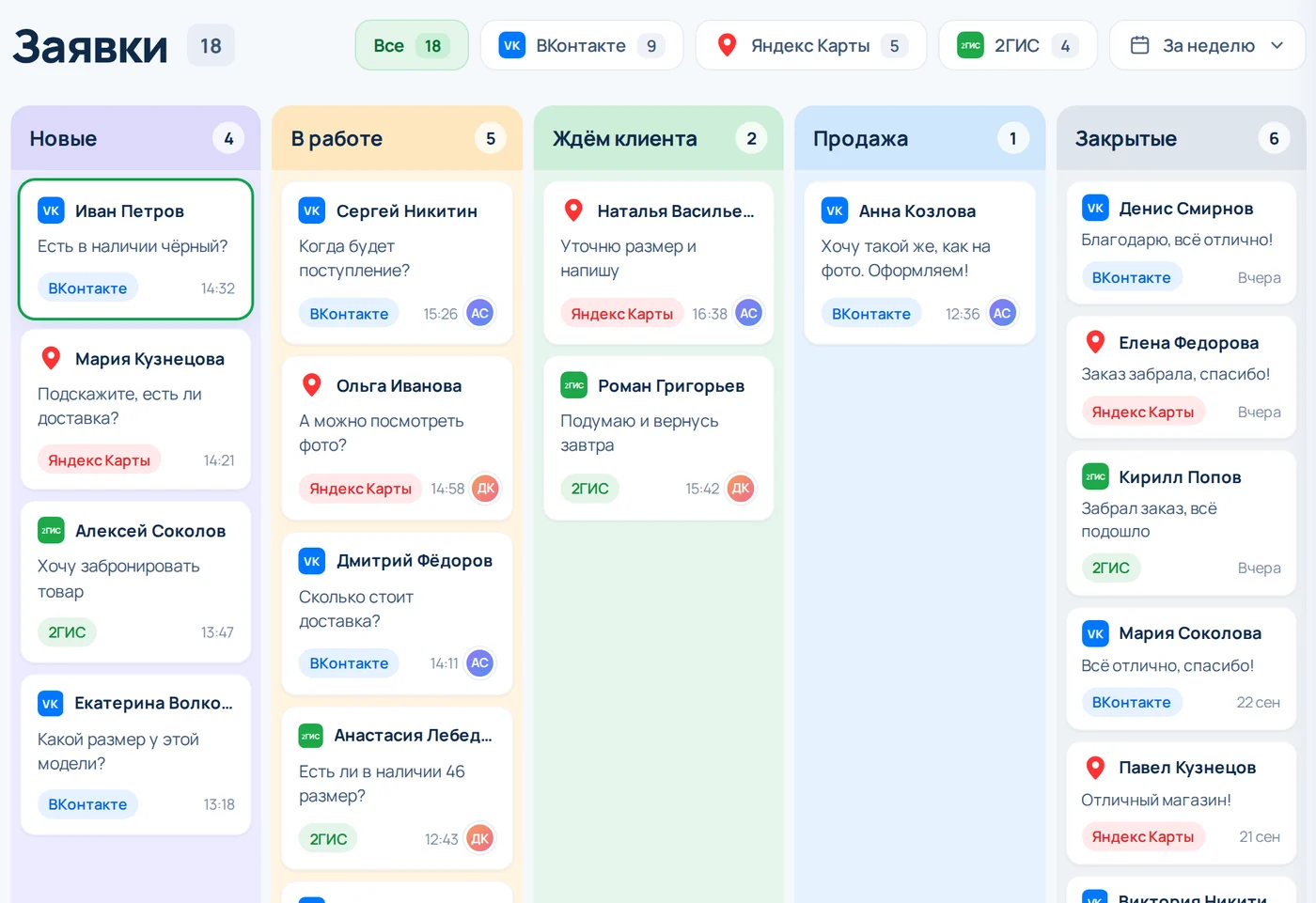Select the name Дмитрий Фёдоров
The width and height of the screenshot is (1316, 903).
415,561
